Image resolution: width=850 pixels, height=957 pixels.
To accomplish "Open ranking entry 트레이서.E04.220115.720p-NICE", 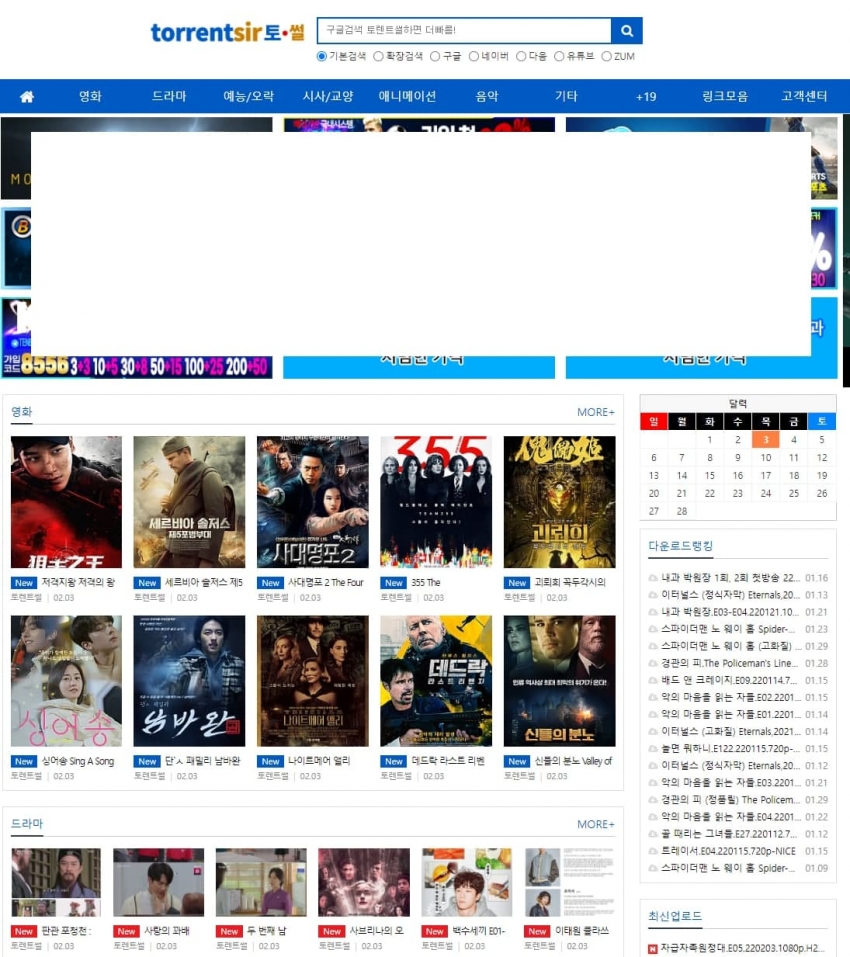I will tap(729, 851).
